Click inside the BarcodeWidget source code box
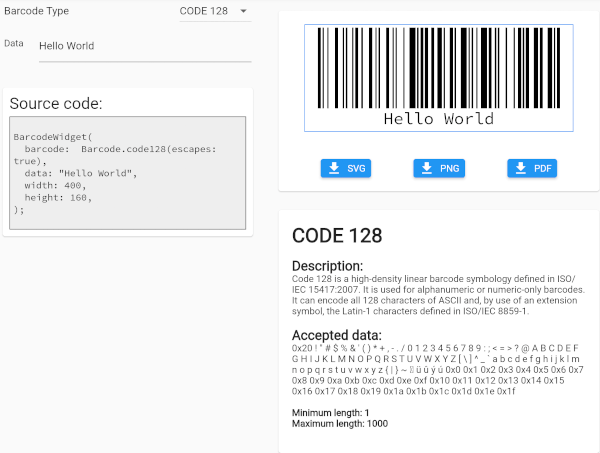The height and width of the screenshot is (453, 600). point(127,173)
